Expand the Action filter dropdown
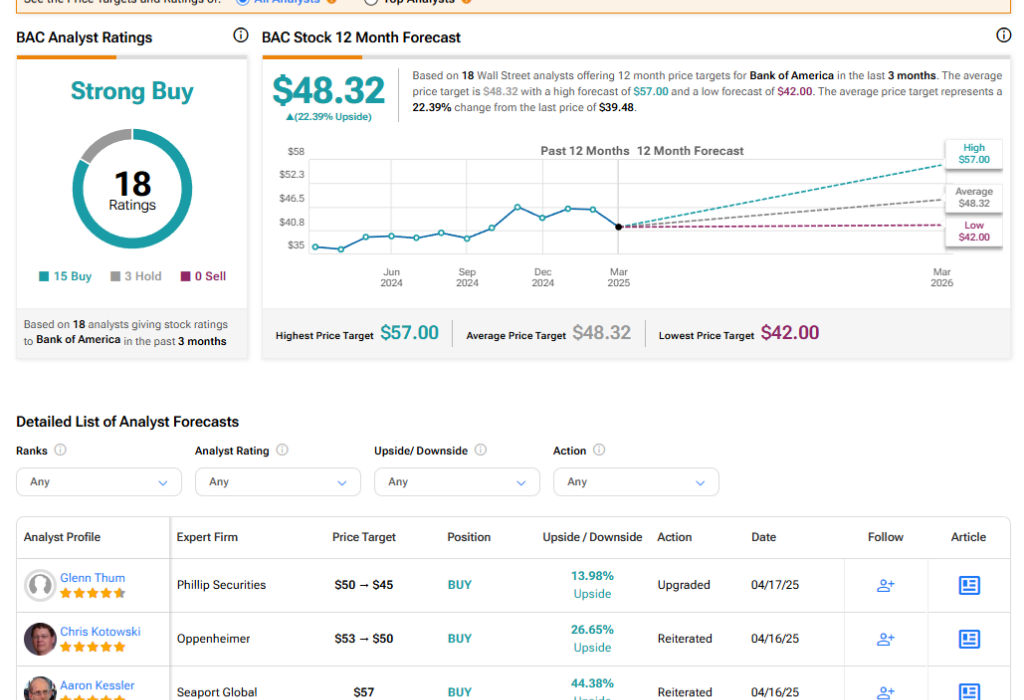The width and height of the screenshot is (1024, 700). [x=635, y=482]
